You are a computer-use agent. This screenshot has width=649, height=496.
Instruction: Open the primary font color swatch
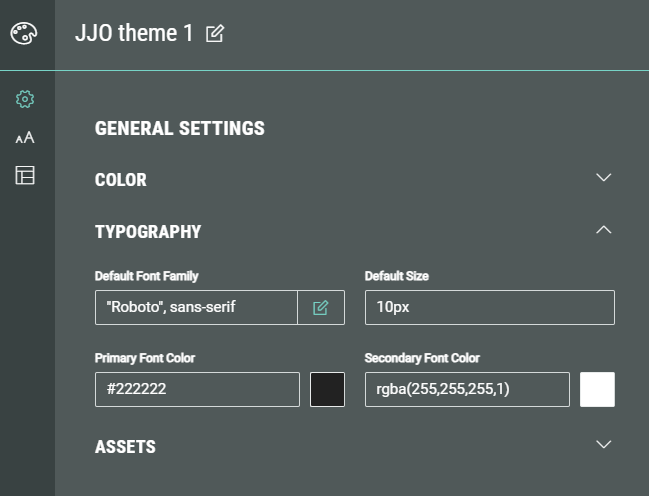(328, 389)
